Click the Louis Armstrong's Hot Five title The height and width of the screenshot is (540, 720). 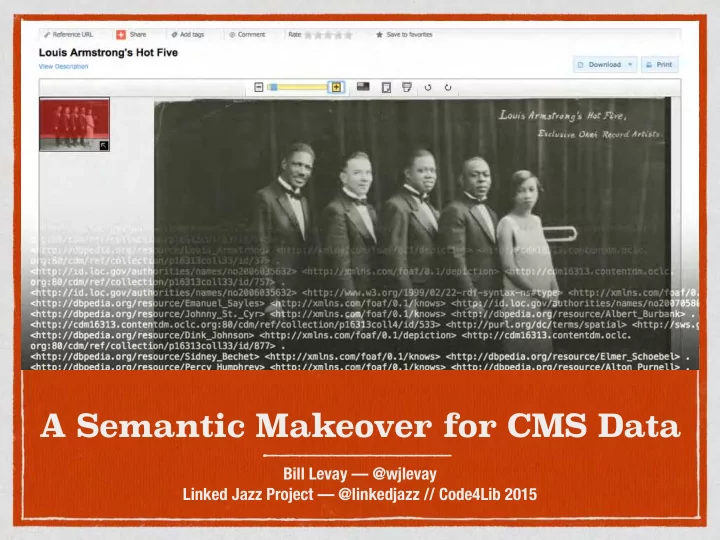point(108,52)
